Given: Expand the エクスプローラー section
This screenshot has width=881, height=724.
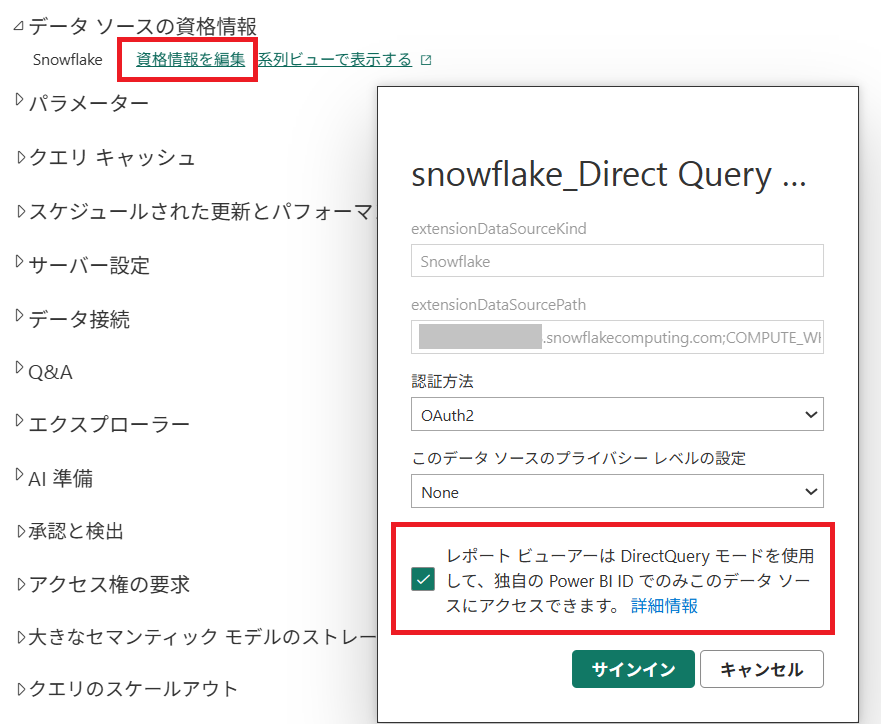Looking at the screenshot, I should click(x=20, y=421).
